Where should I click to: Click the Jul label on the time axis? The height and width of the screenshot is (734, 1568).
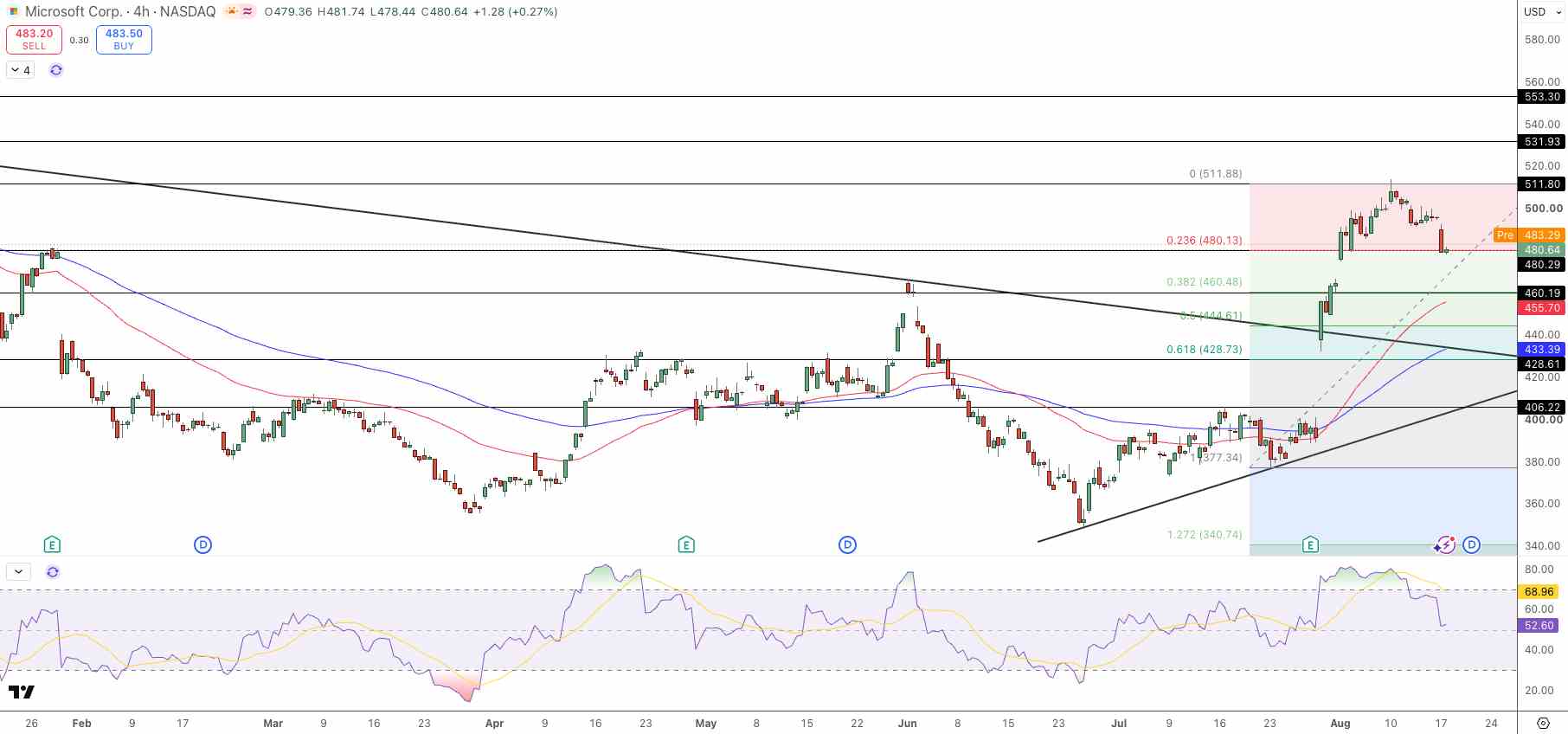click(1119, 724)
